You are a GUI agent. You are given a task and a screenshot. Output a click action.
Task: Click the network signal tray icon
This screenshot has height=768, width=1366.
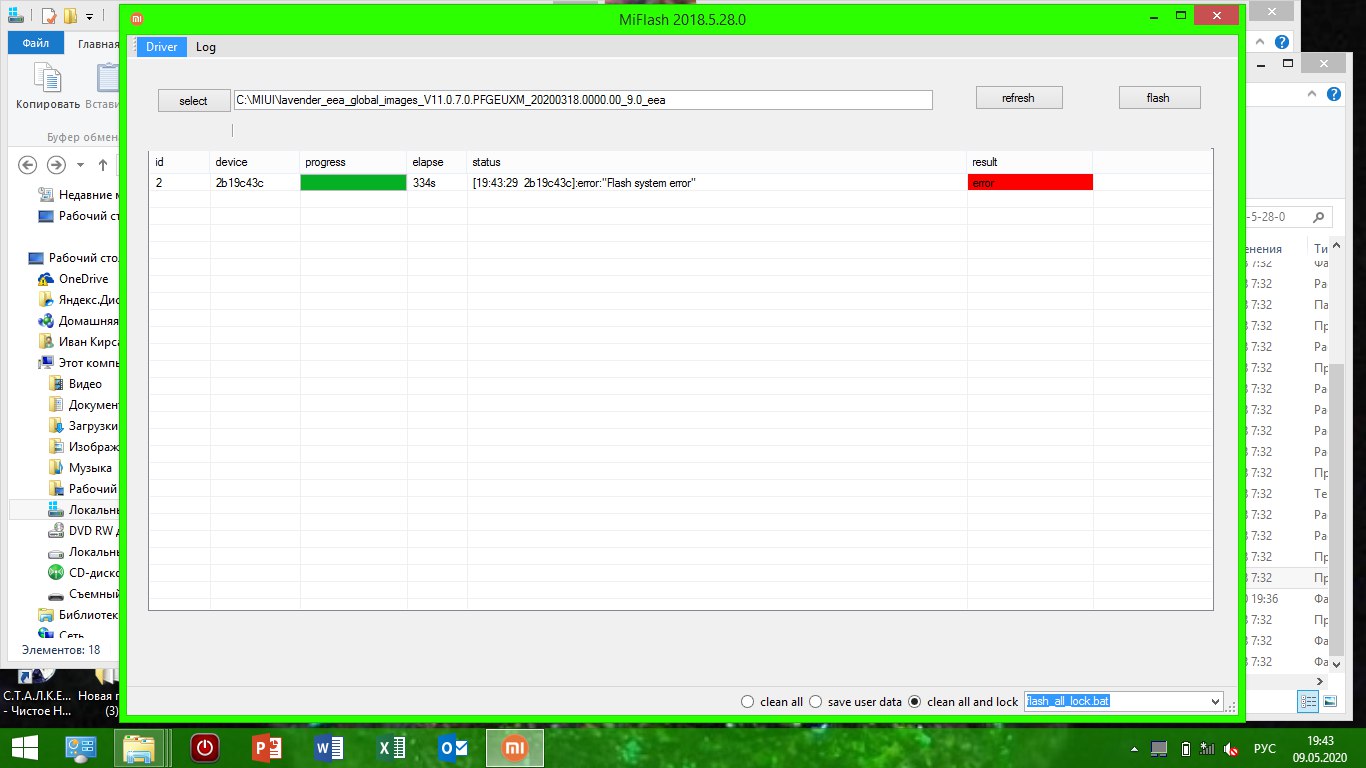(x=1209, y=748)
